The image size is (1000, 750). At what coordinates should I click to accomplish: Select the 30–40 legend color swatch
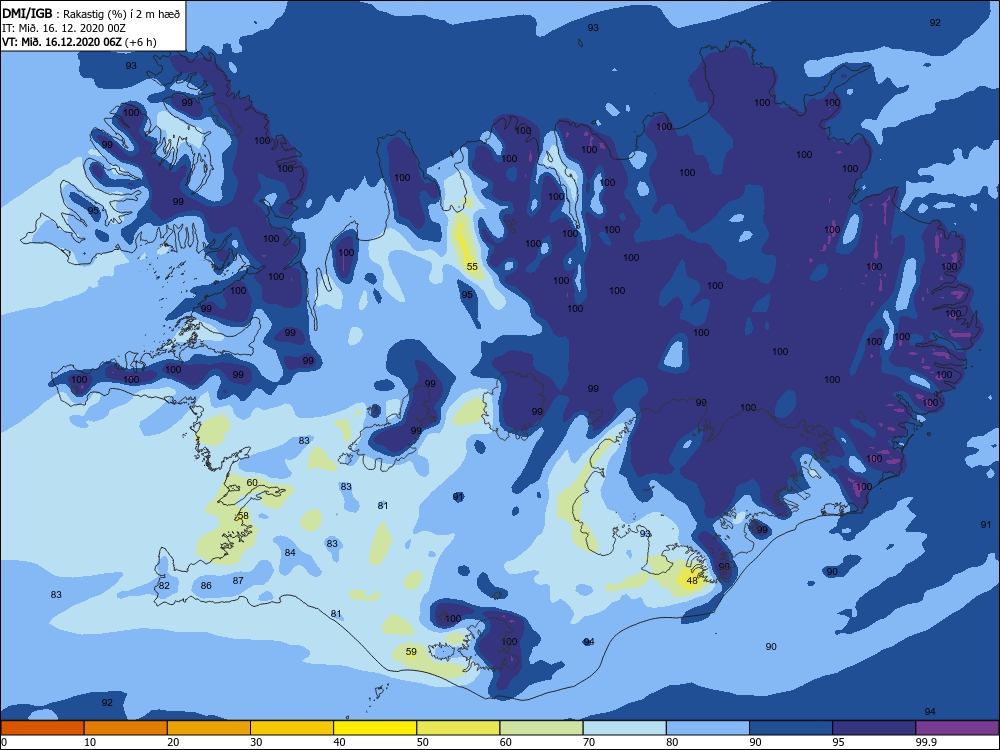(x=292, y=728)
